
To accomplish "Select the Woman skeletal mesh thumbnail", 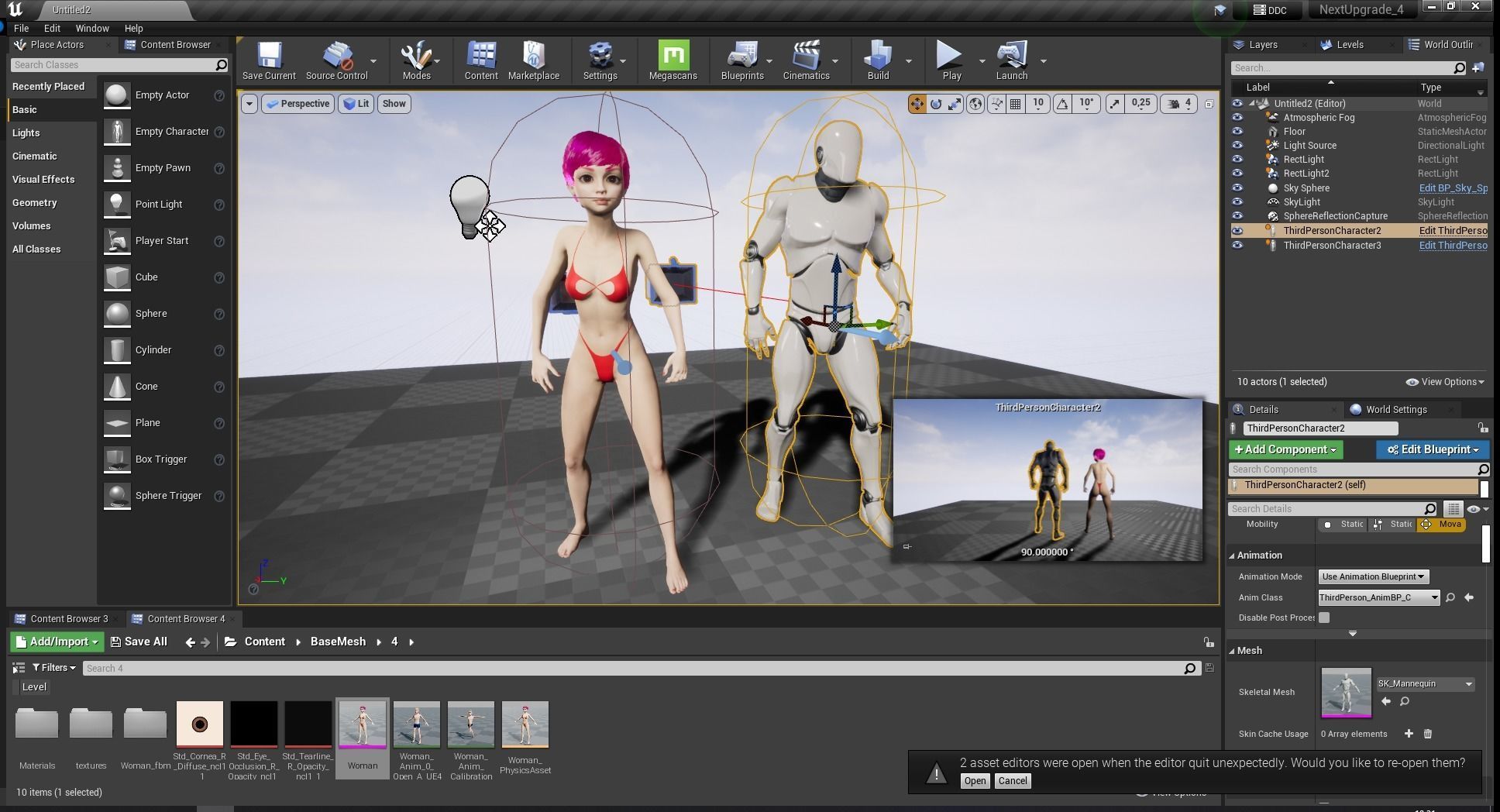I will pyautogui.click(x=362, y=725).
